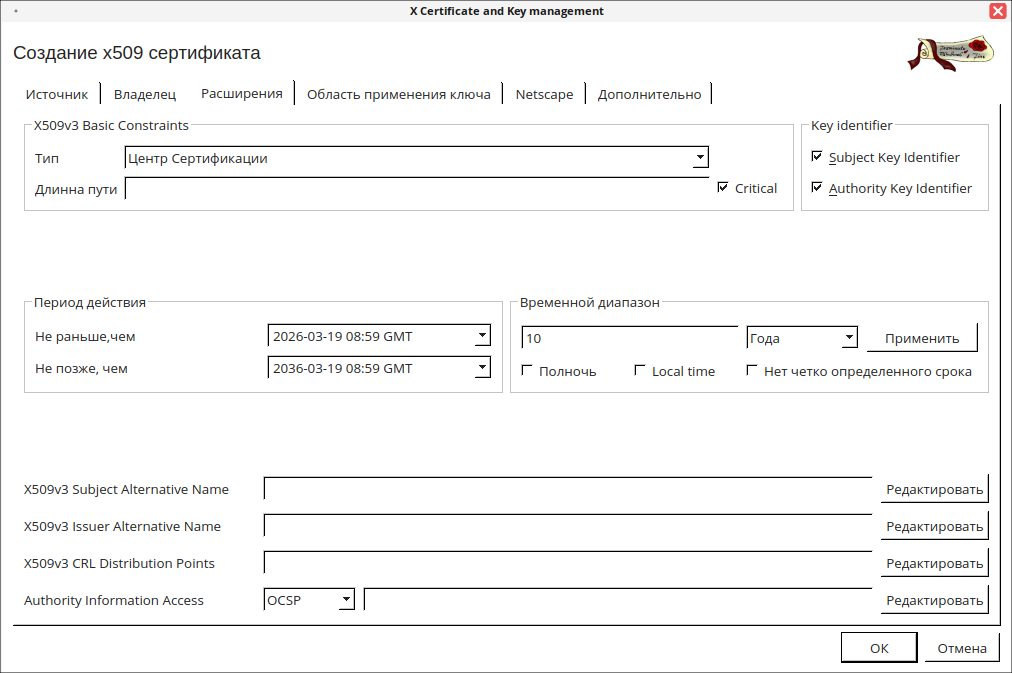Viewport: 1012px width, 673px height.
Task: Open the Область применения ключа tab
Action: (x=398, y=94)
